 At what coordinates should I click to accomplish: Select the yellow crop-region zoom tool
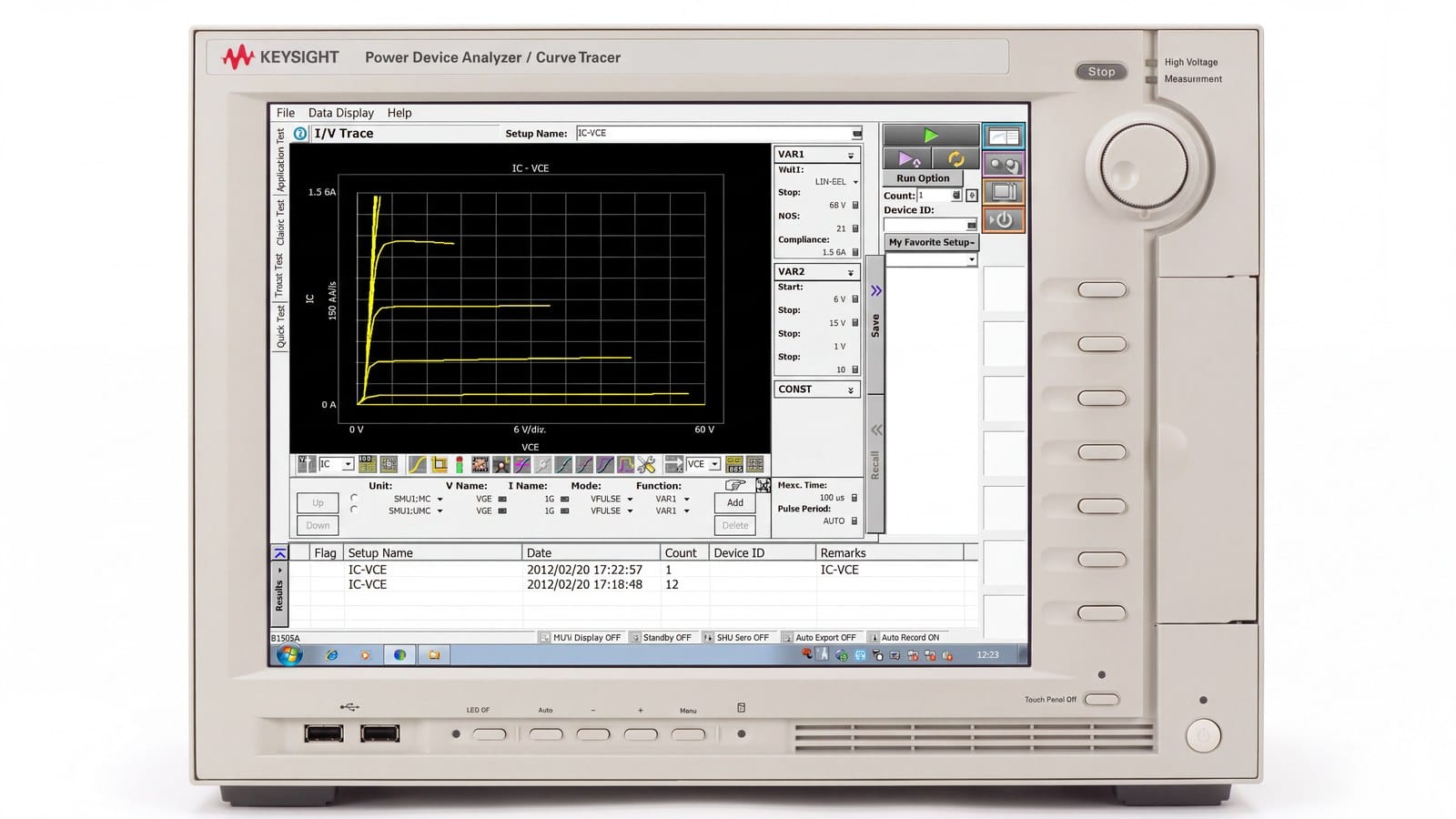pos(439,465)
